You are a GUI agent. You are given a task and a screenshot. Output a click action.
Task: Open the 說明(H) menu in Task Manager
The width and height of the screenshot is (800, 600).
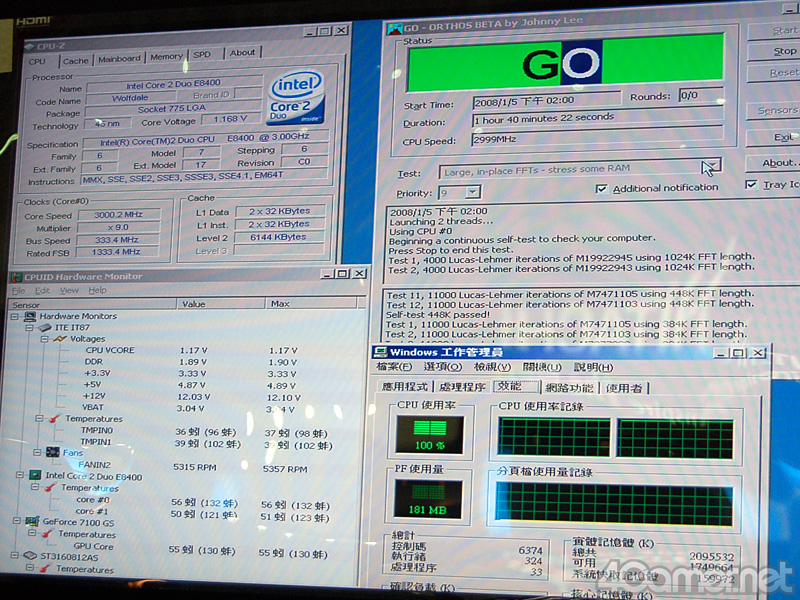(593, 367)
